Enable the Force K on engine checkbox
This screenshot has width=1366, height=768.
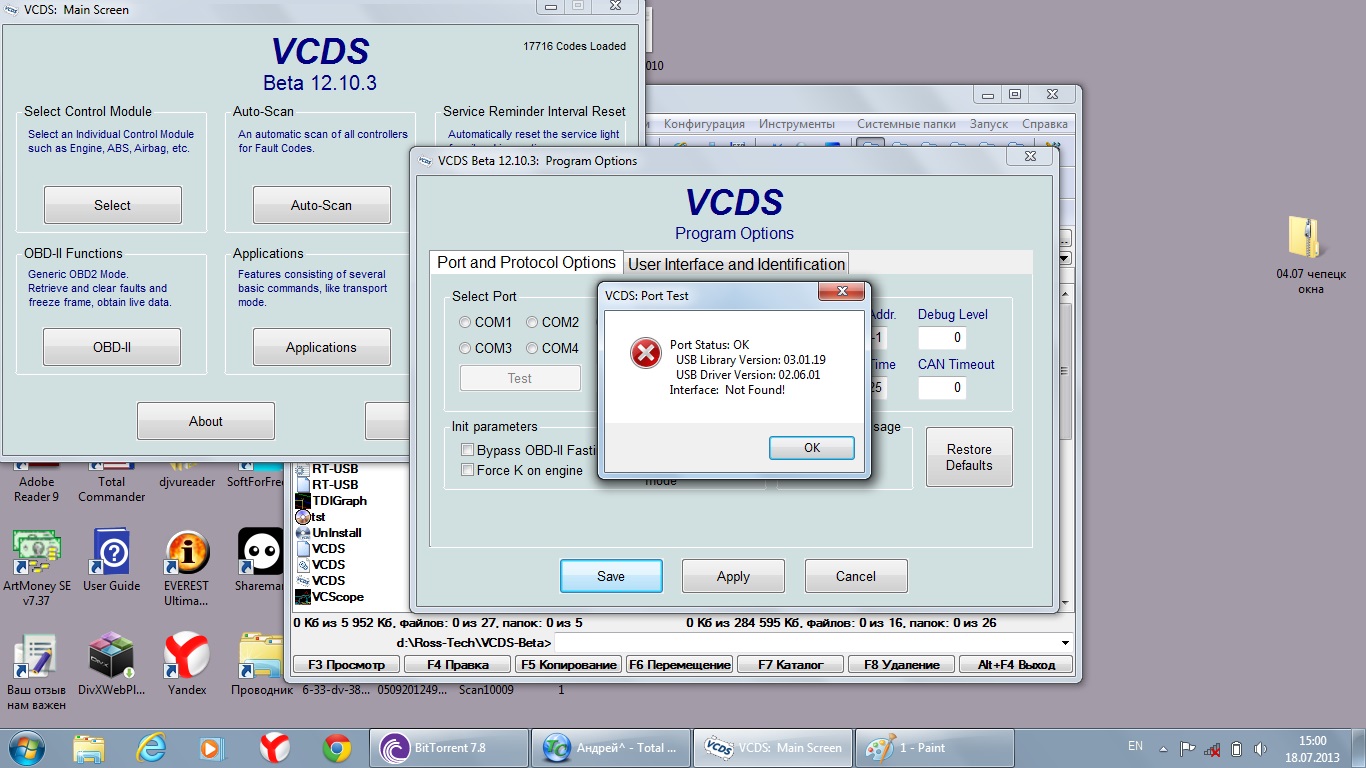click(467, 470)
